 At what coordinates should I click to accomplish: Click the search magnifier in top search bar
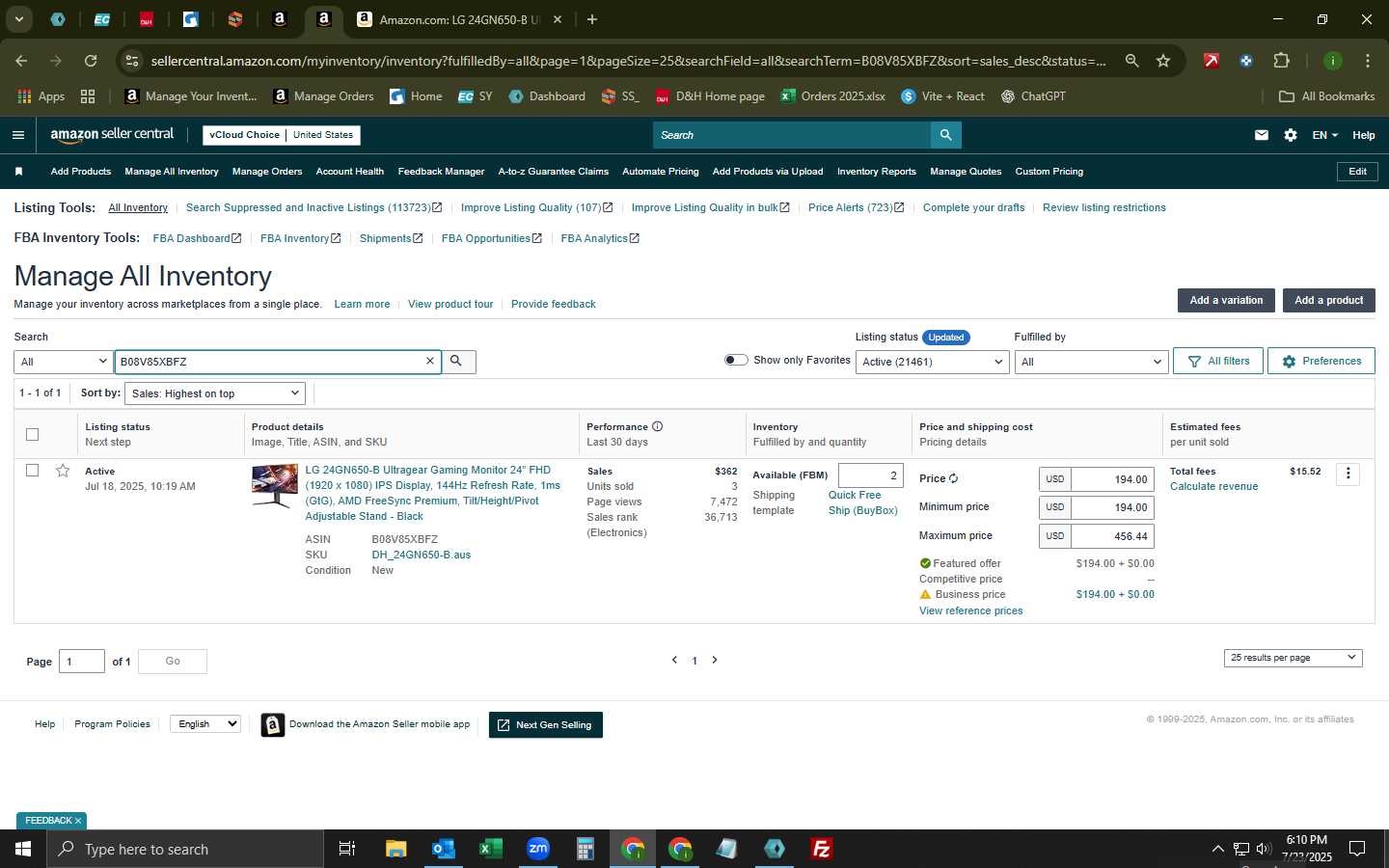[x=946, y=135]
